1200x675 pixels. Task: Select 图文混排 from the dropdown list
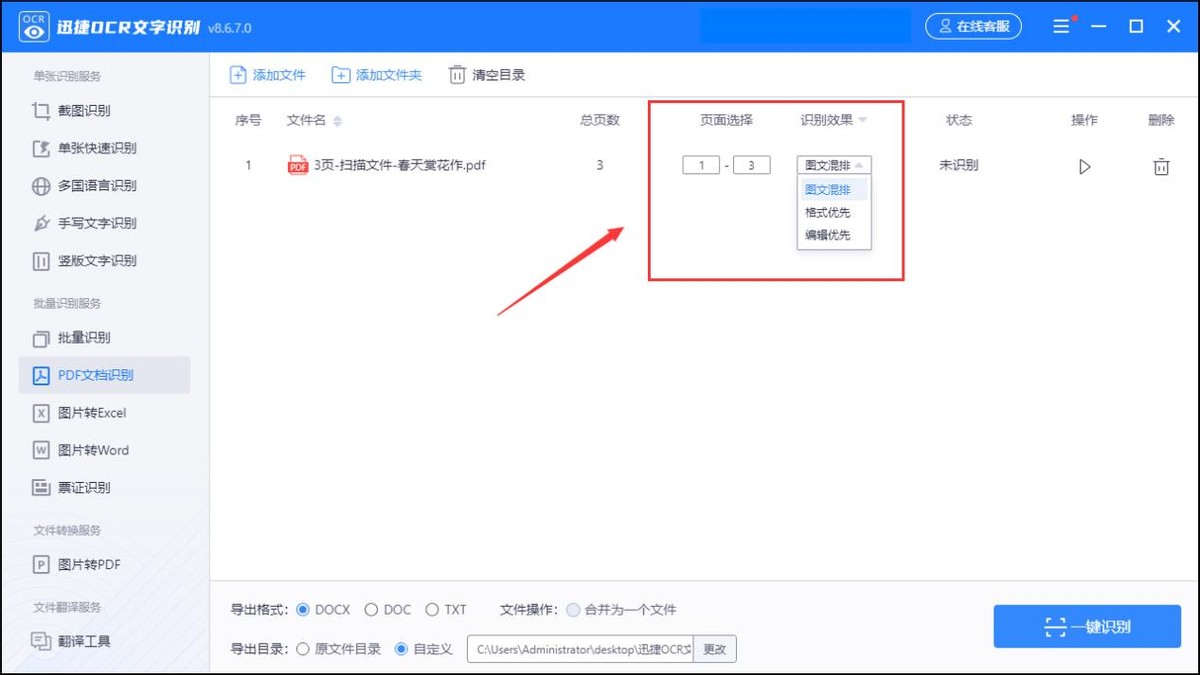tap(834, 190)
